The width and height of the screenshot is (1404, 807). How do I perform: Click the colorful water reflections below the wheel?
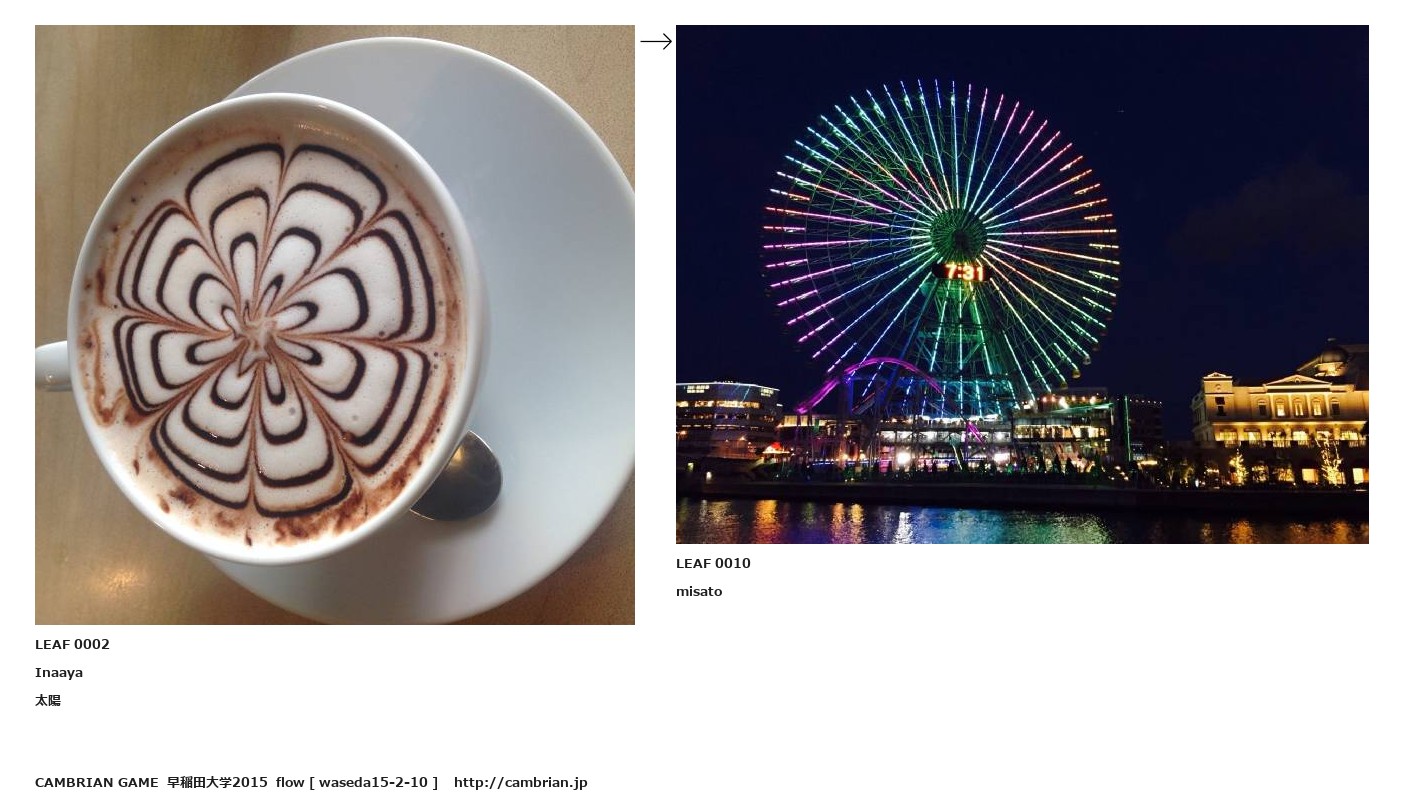(x=1022, y=521)
